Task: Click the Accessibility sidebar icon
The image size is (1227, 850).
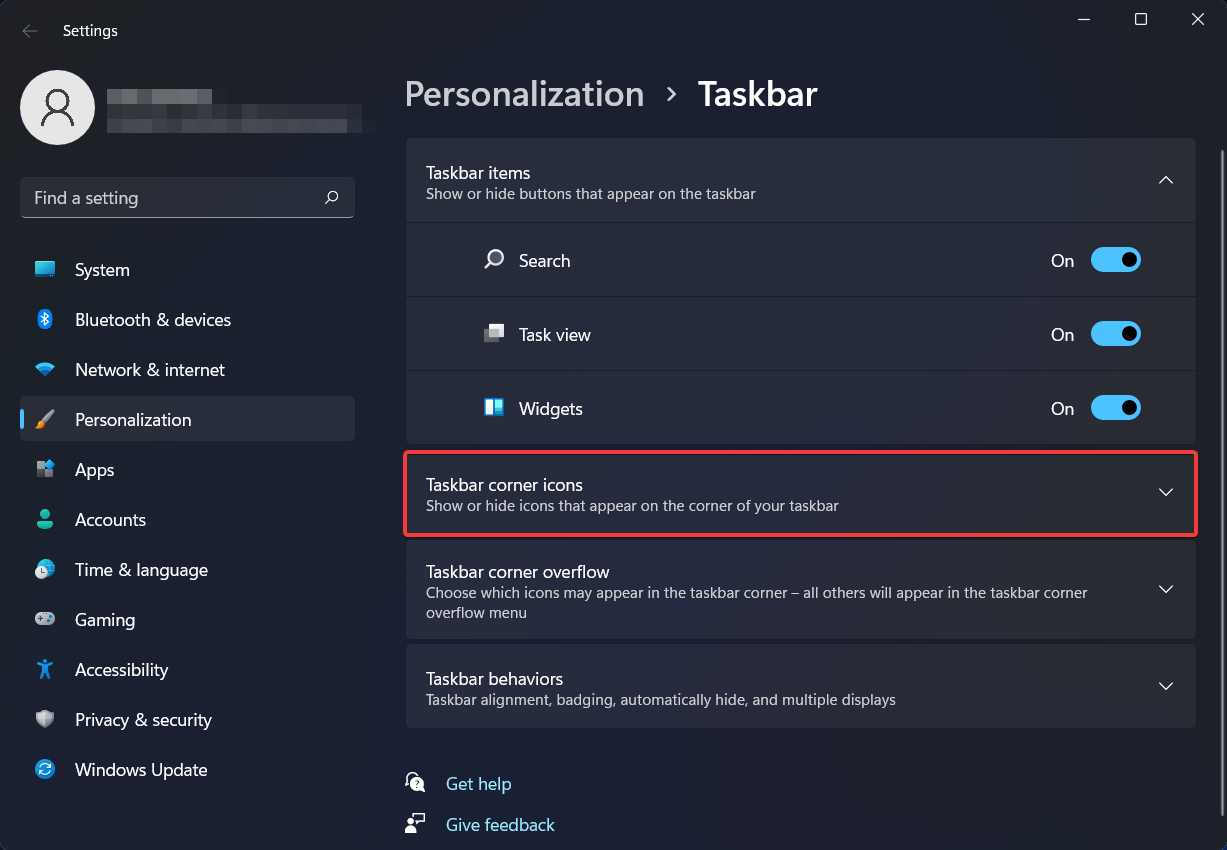Action: click(x=120, y=669)
